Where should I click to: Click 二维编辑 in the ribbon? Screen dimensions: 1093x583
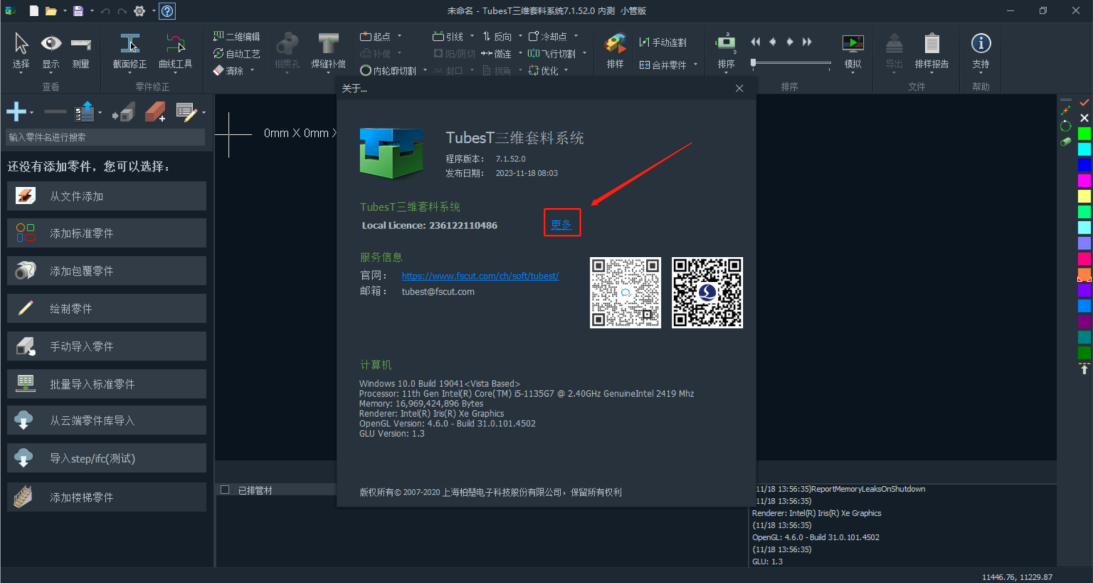point(236,36)
